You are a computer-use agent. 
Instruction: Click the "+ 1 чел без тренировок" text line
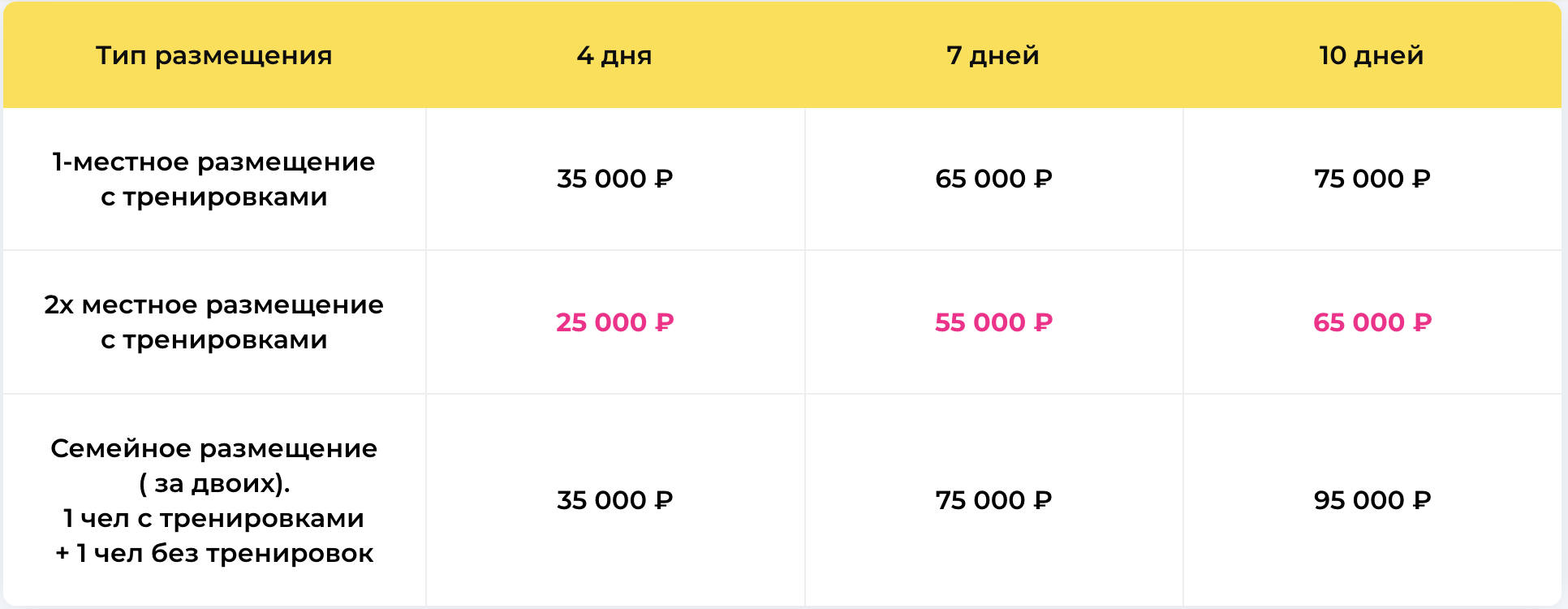pos(214,553)
